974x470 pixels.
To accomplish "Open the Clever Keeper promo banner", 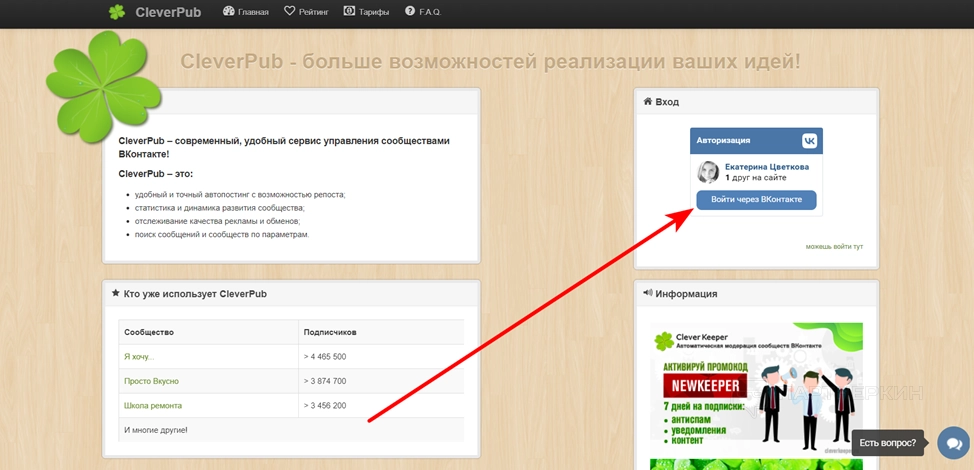I will coord(756,391).
